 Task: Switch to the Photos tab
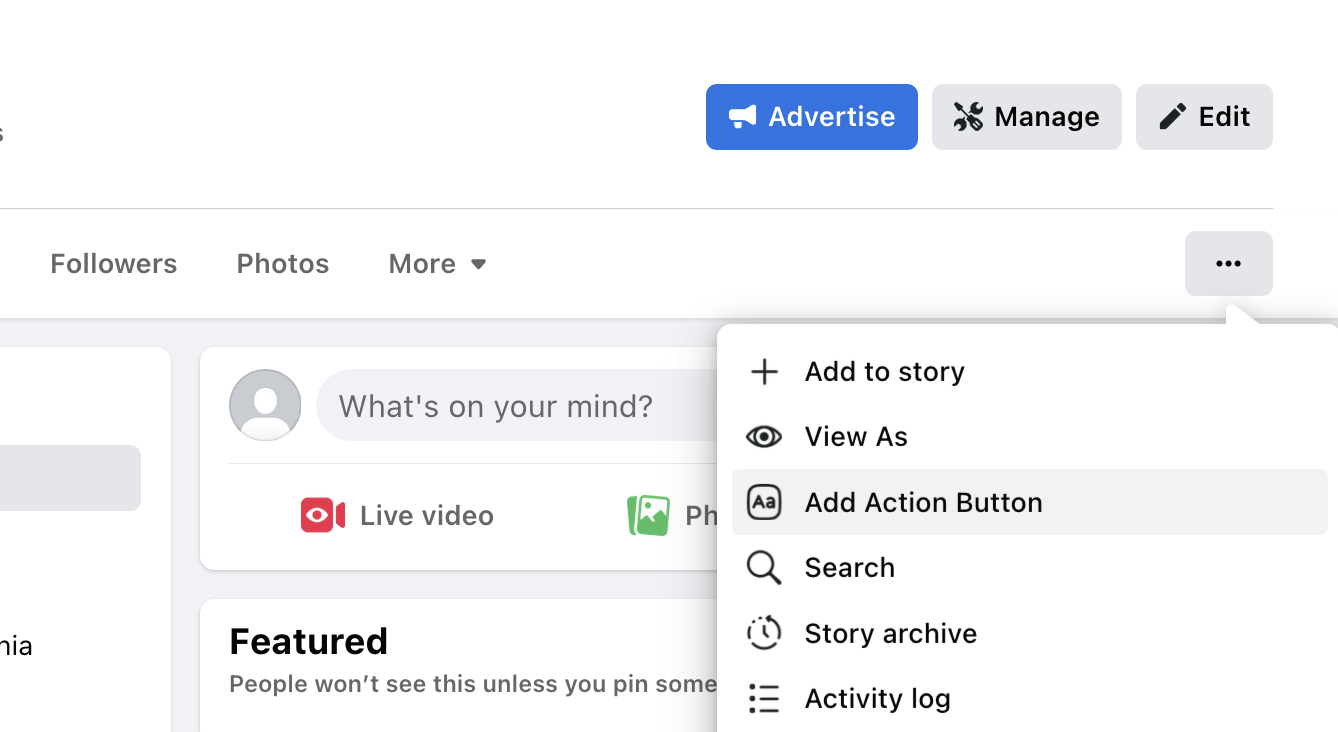point(282,263)
